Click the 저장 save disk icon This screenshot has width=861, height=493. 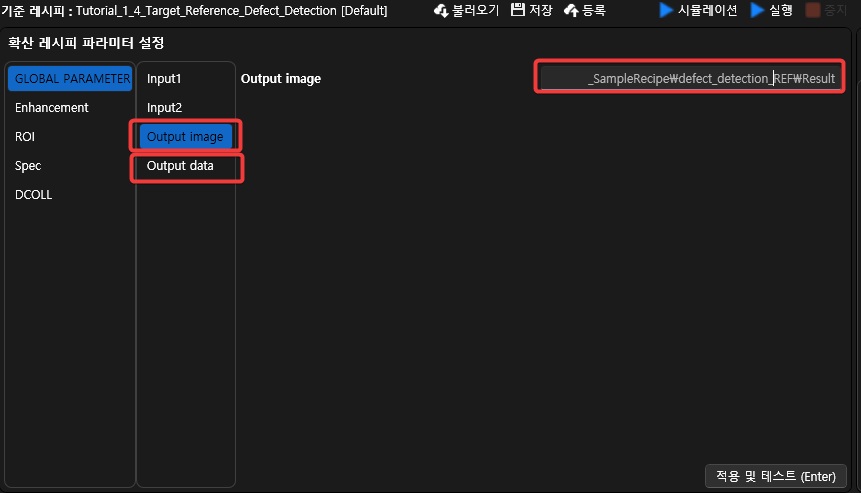pos(518,11)
